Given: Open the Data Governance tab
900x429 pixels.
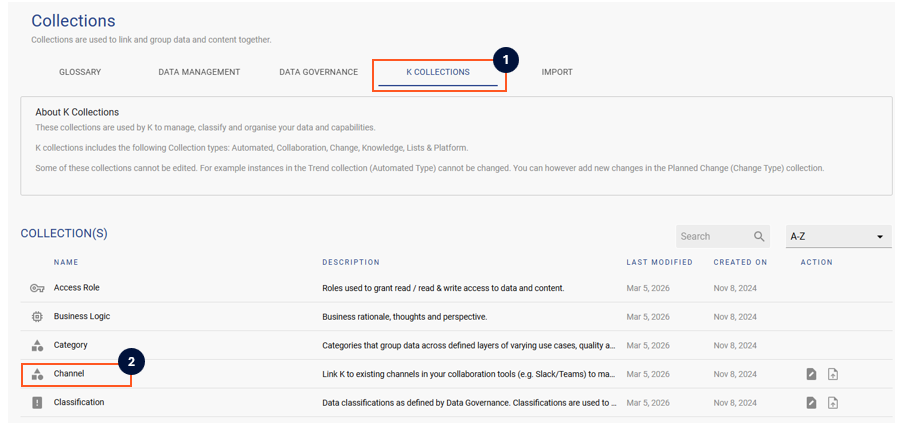Looking at the screenshot, I should click(318, 72).
